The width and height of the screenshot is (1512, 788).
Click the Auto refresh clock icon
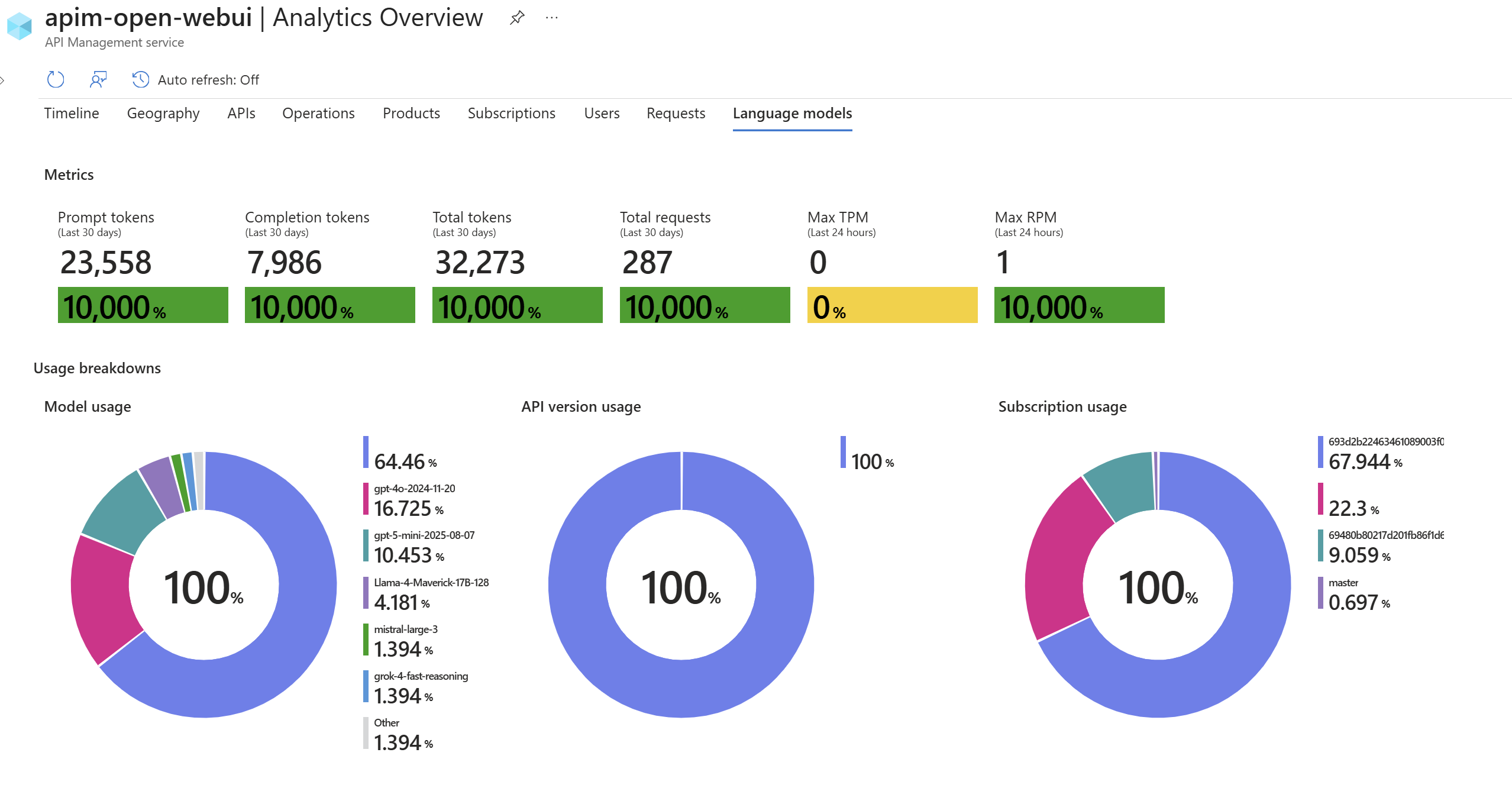tap(140, 79)
